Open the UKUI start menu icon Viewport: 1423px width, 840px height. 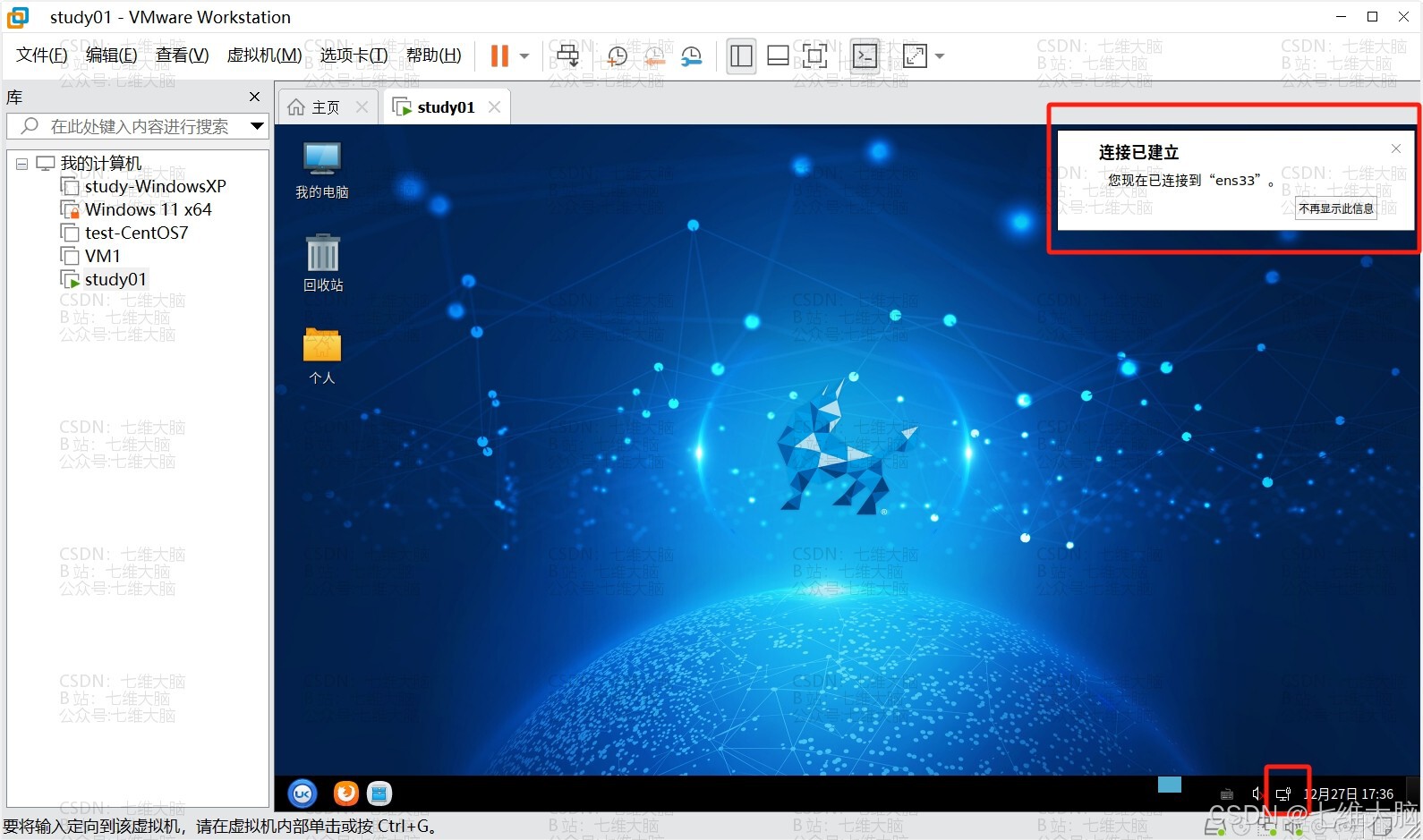302,793
